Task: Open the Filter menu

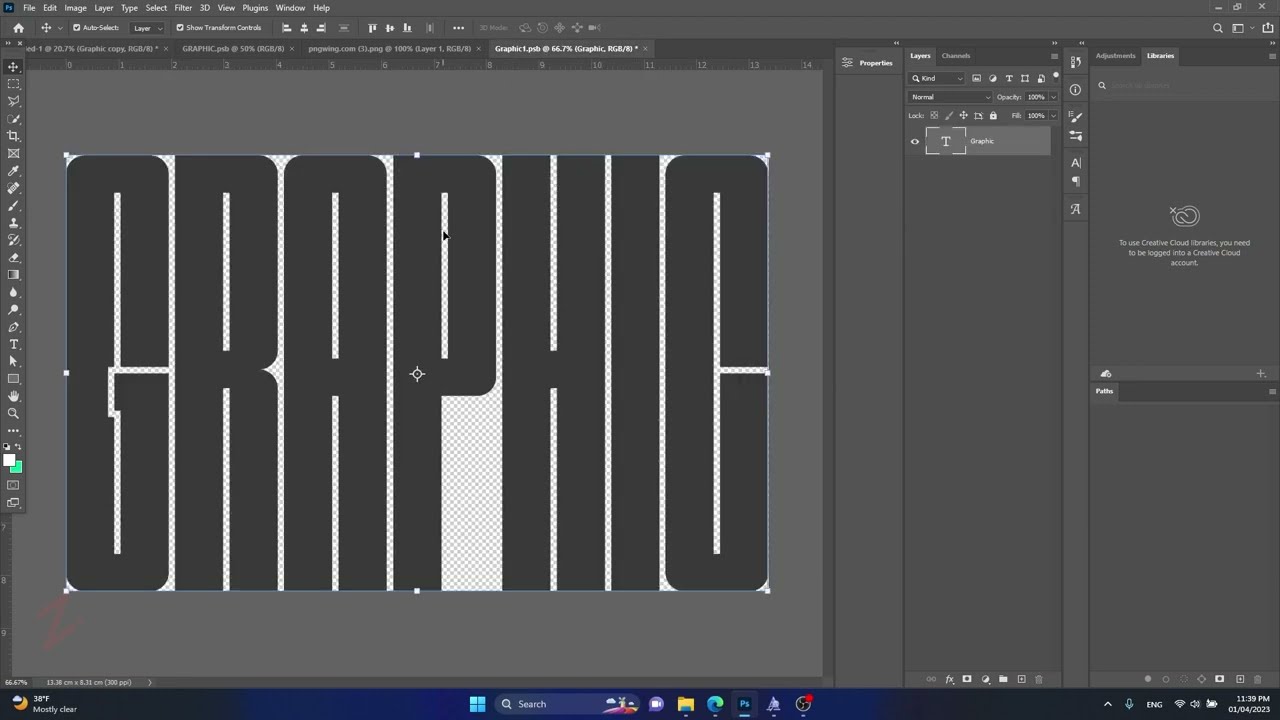Action: (183, 8)
